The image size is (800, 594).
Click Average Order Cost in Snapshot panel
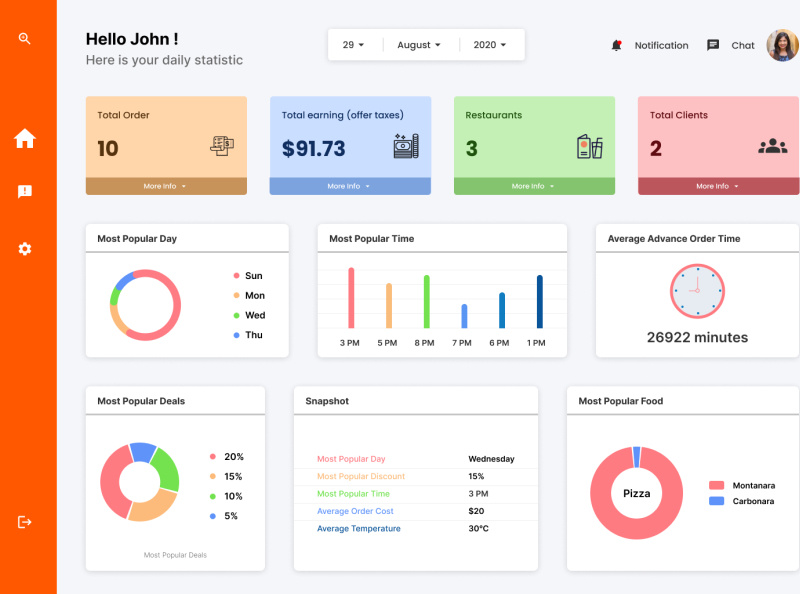coord(355,511)
